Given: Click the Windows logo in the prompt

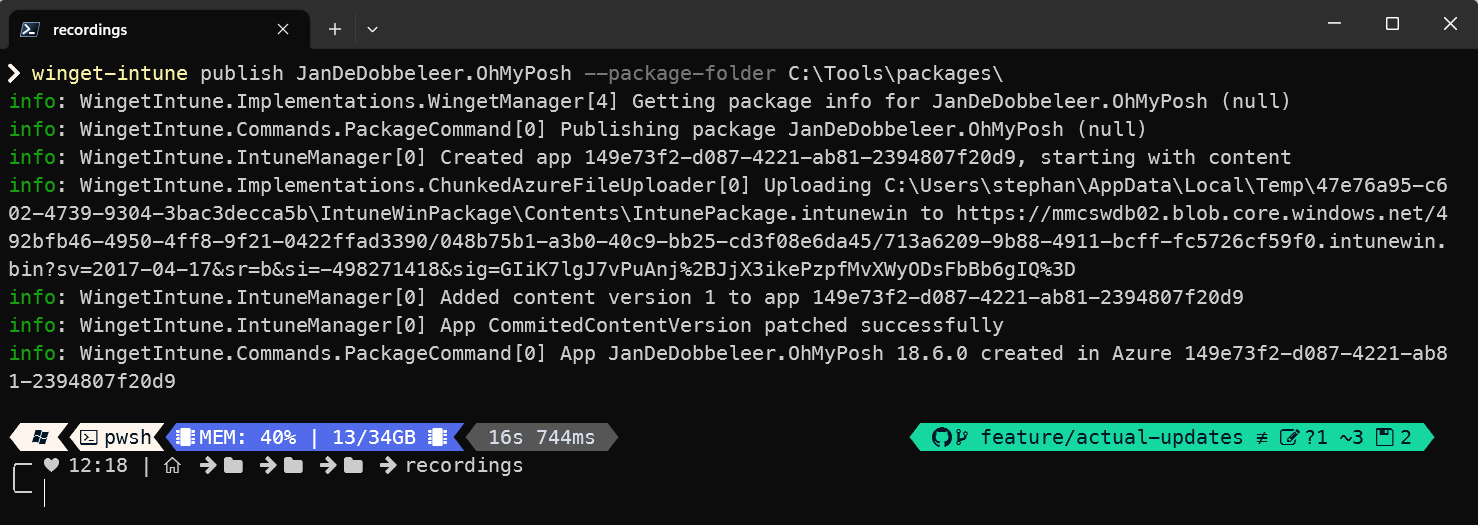Looking at the screenshot, I should pyautogui.click(x=41, y=437).
